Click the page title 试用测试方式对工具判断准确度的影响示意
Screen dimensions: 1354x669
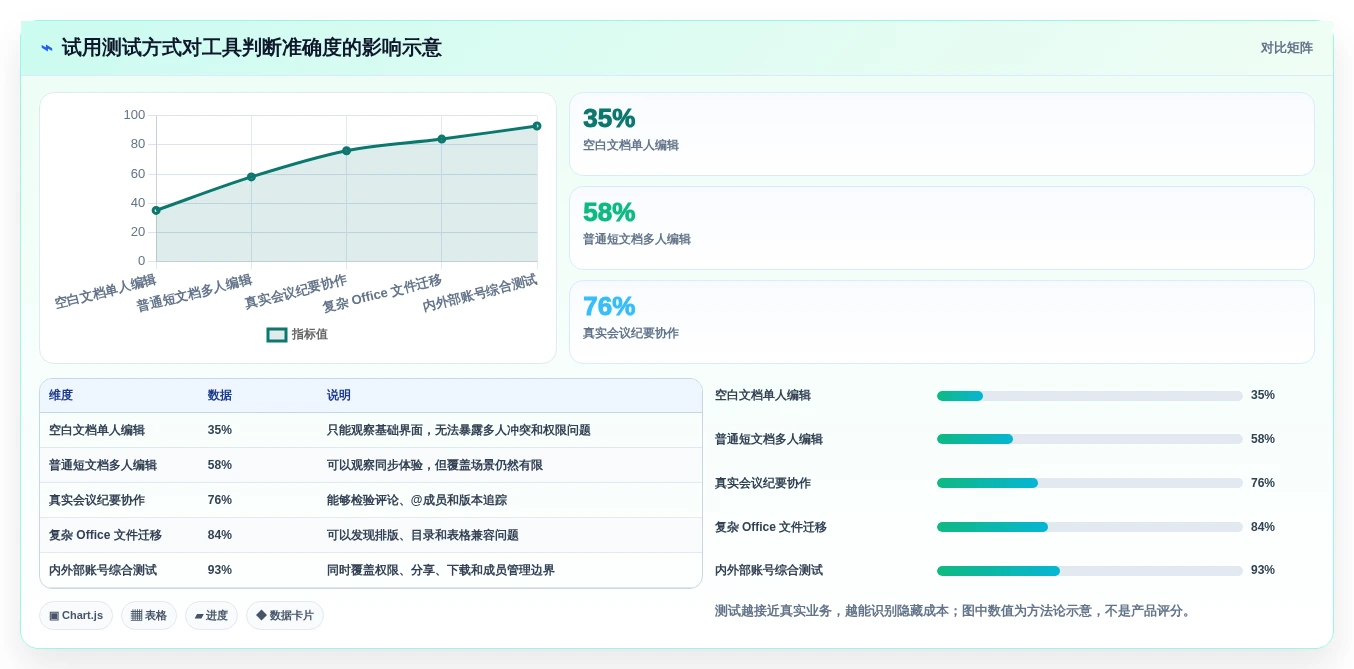tap(251, 48)
